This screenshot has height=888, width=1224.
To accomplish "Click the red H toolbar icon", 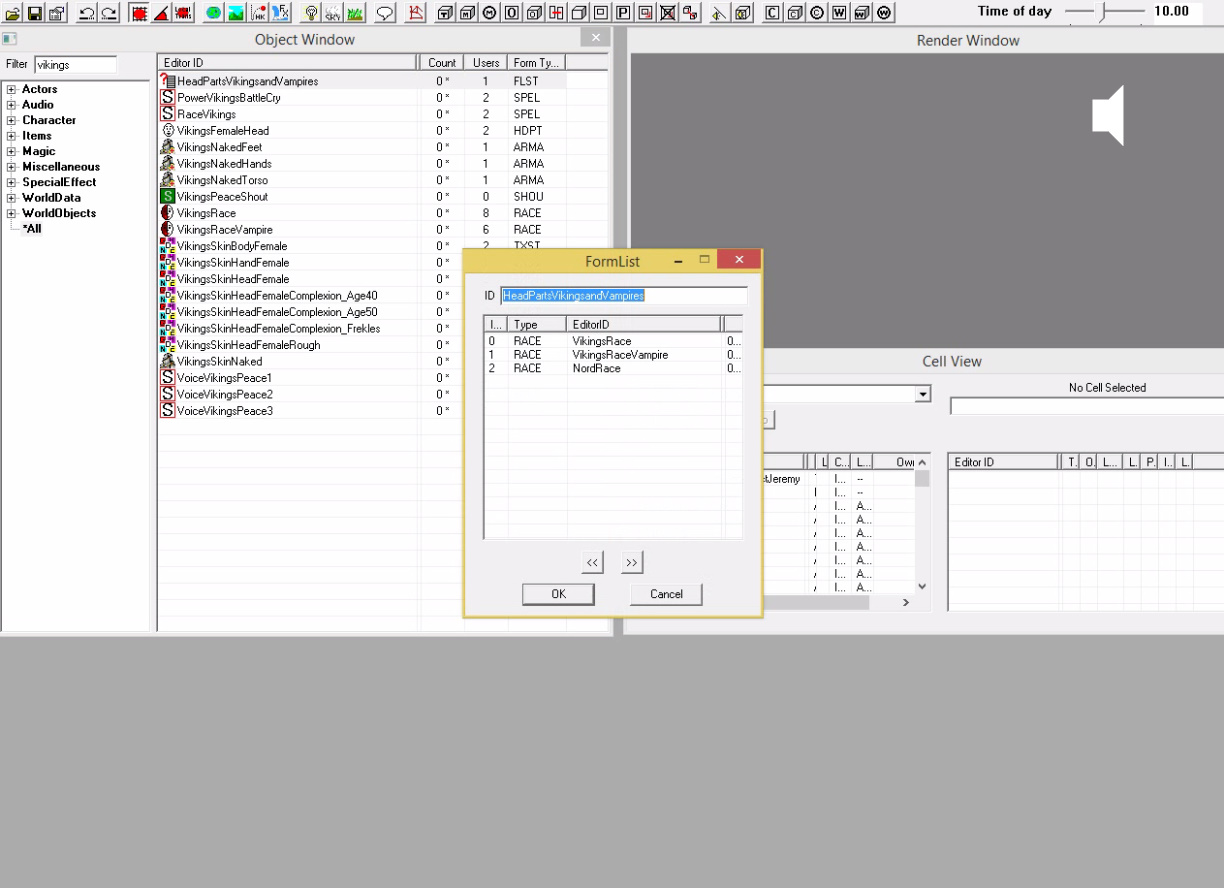I will (556, 13).
